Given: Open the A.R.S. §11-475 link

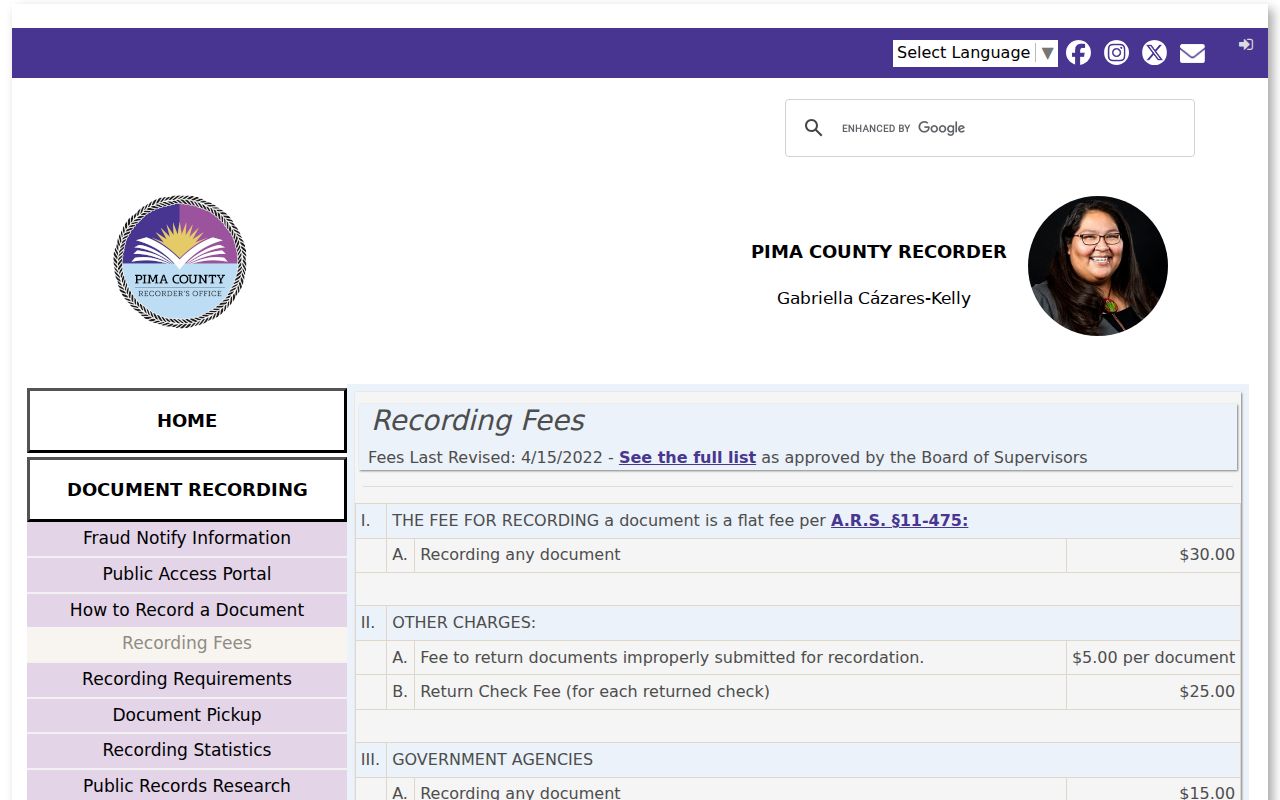Looking at the screenshot, I should [x=899, y=520].
